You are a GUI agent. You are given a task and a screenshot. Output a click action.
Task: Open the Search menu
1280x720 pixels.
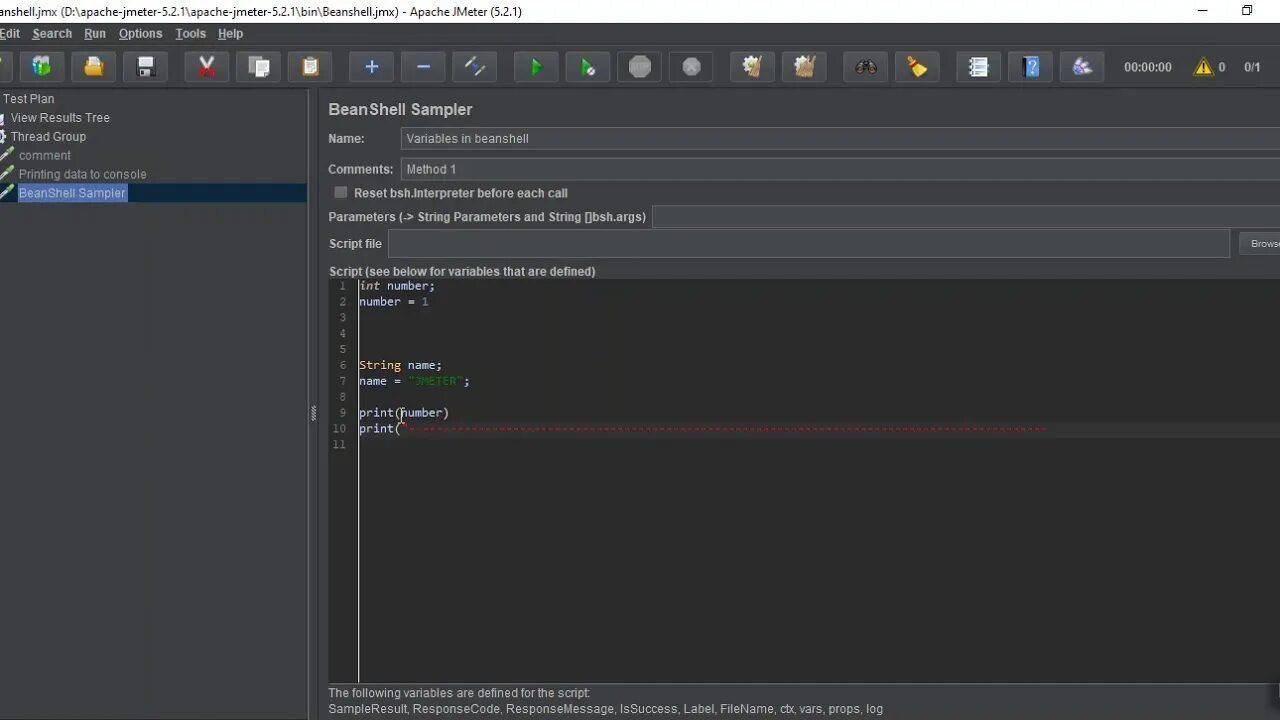[52, 33]
